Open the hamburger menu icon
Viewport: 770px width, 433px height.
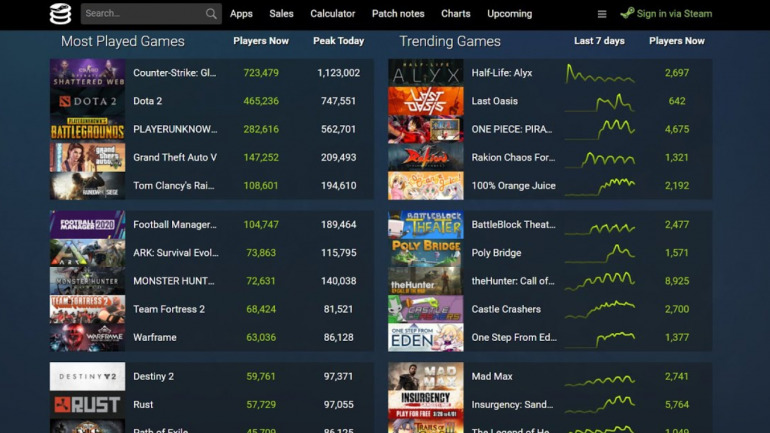(602, 14)
